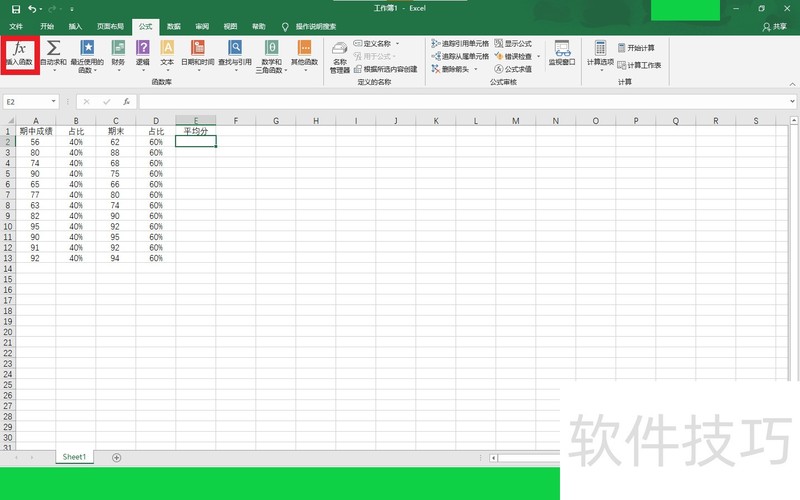The height and width of the screenshot is (500, 800).
Task: Save the workbook with the save icon
Action: (x=16, y=9)
